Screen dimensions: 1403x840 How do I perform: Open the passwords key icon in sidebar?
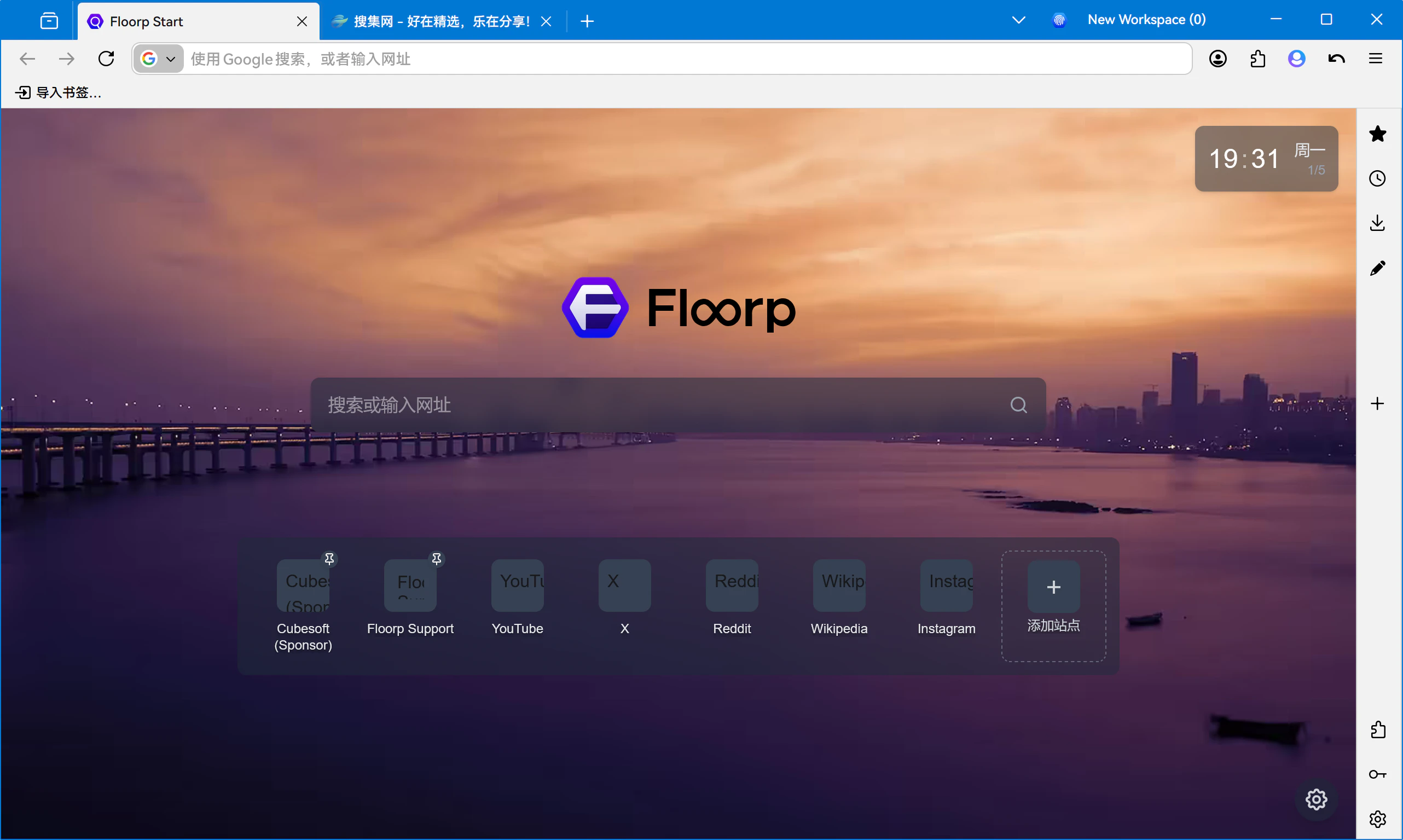1377,774
